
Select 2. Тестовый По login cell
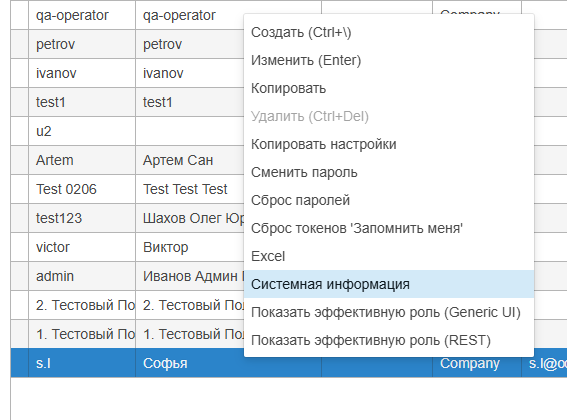[82, 305]
